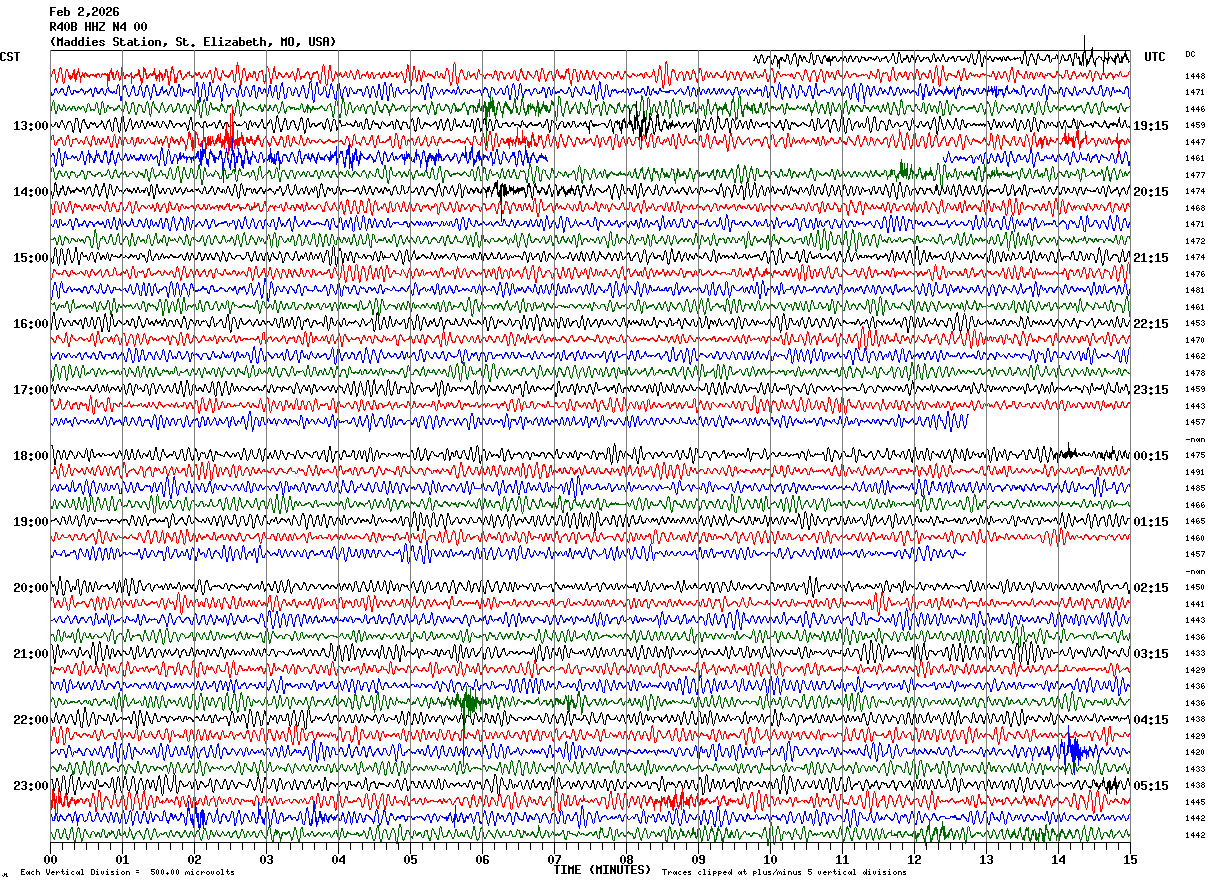The width and height of the screenshot is (1210, 886).
Task: Select the station code 'R40B HHZ N4 00'
Action: (98, 27)
